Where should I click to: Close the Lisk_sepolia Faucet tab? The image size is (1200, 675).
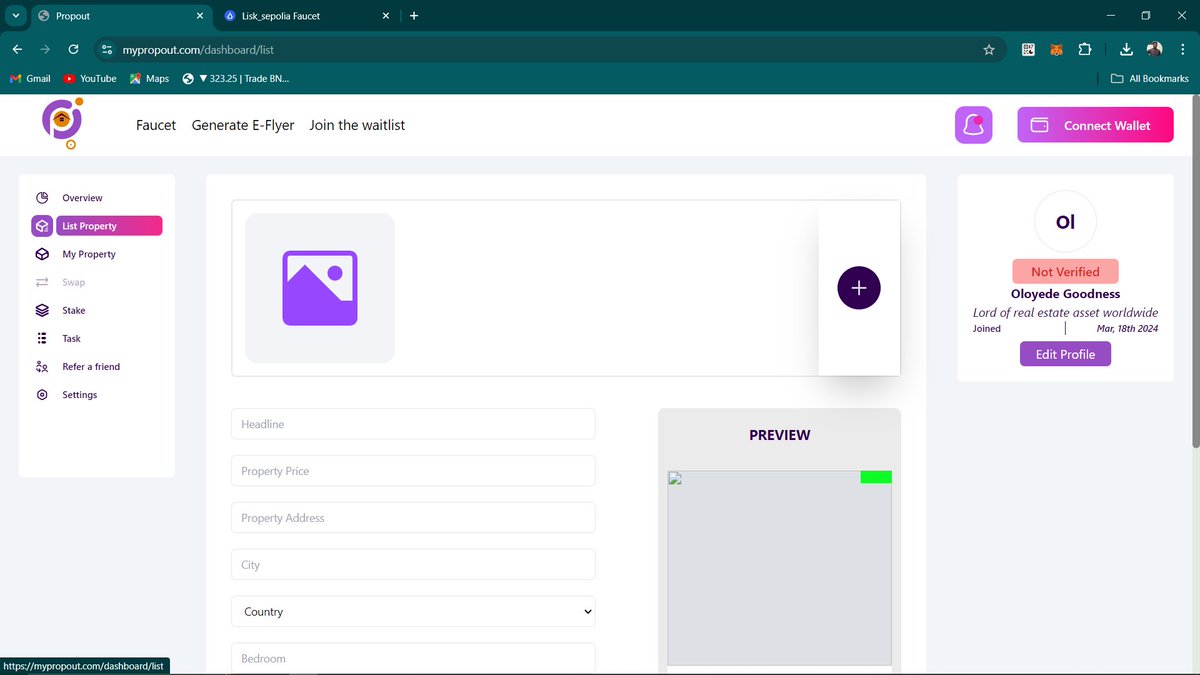pos(387,16)
